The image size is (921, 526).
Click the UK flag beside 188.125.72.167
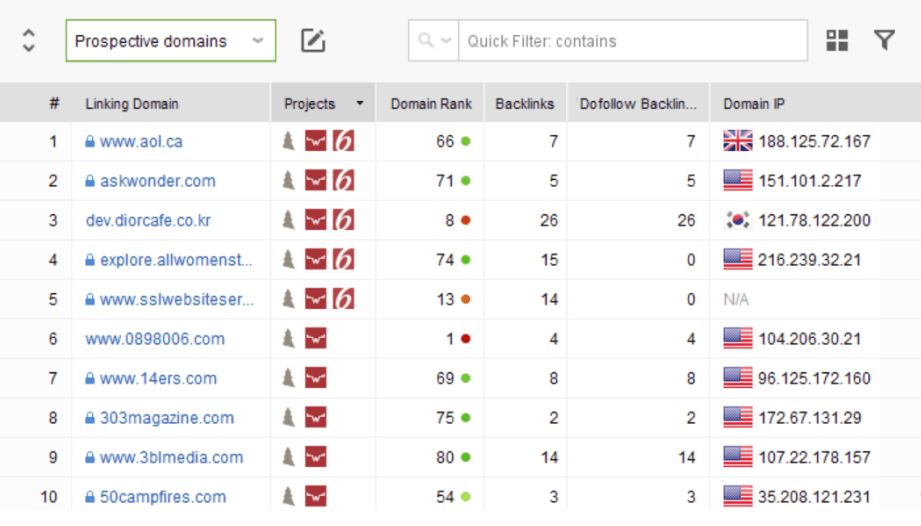tap(738, 141)
